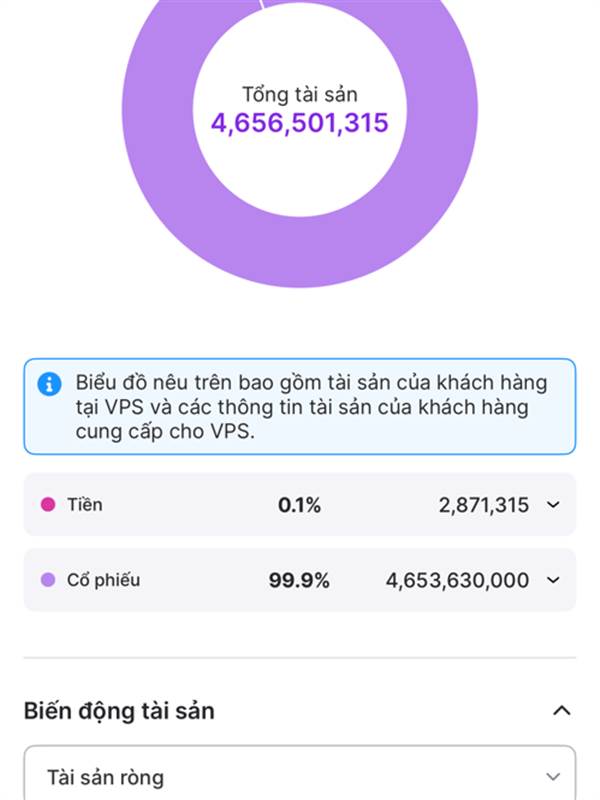Collapse the Biến động tài sản section
The image size is (600, 800).
point(561,711)
